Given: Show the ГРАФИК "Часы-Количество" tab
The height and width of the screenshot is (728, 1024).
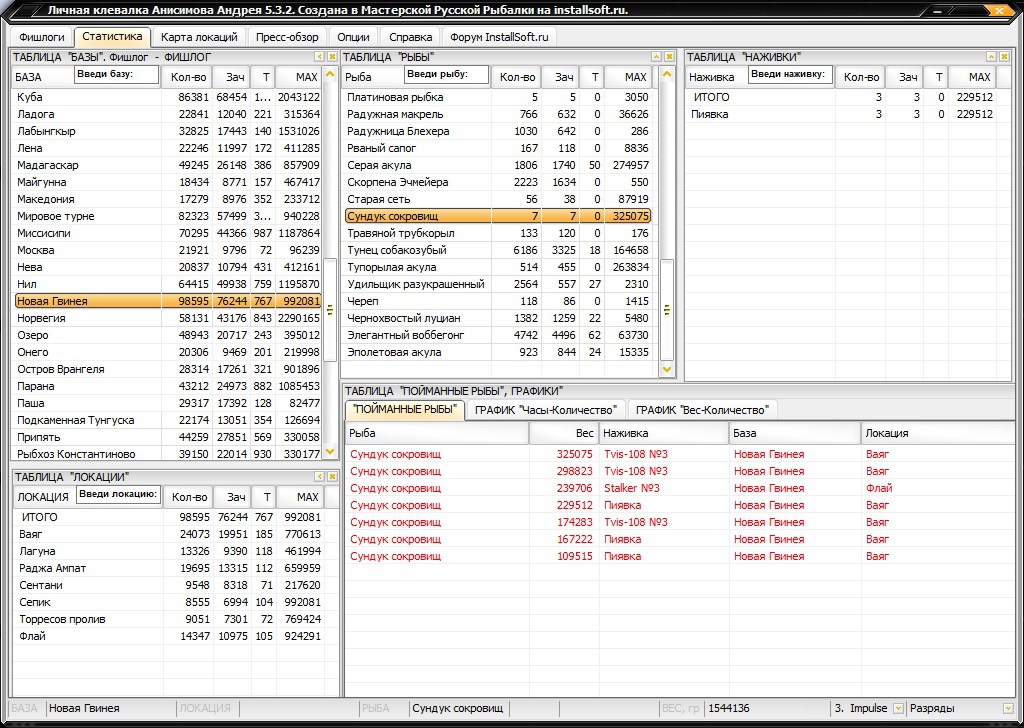Looking at the screenshot, I should coord(545,410).
